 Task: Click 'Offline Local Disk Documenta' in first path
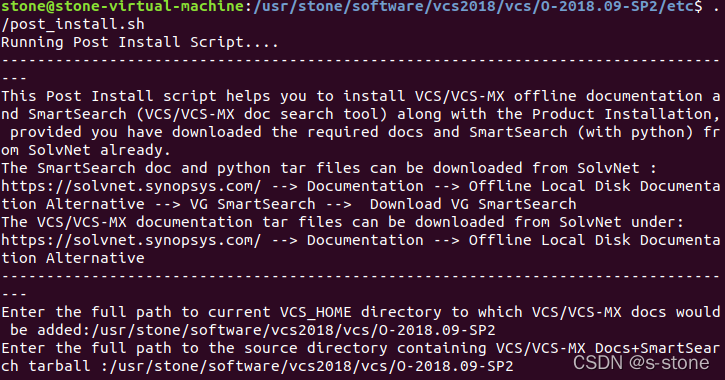[594, 186]
